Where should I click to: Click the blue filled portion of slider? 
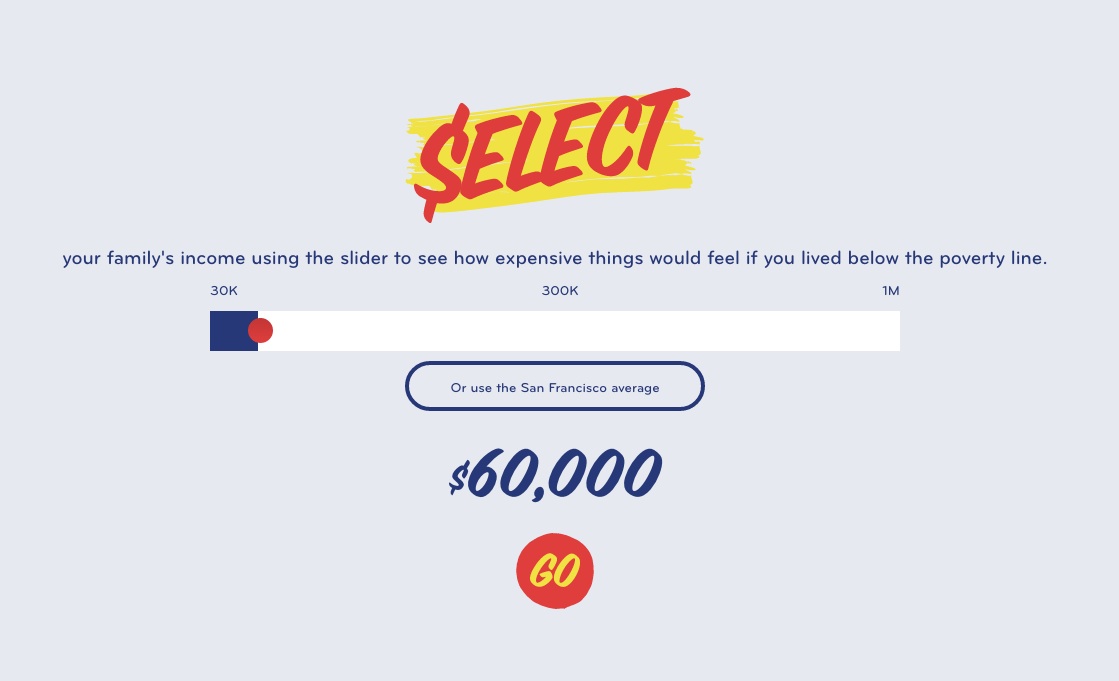228,331
